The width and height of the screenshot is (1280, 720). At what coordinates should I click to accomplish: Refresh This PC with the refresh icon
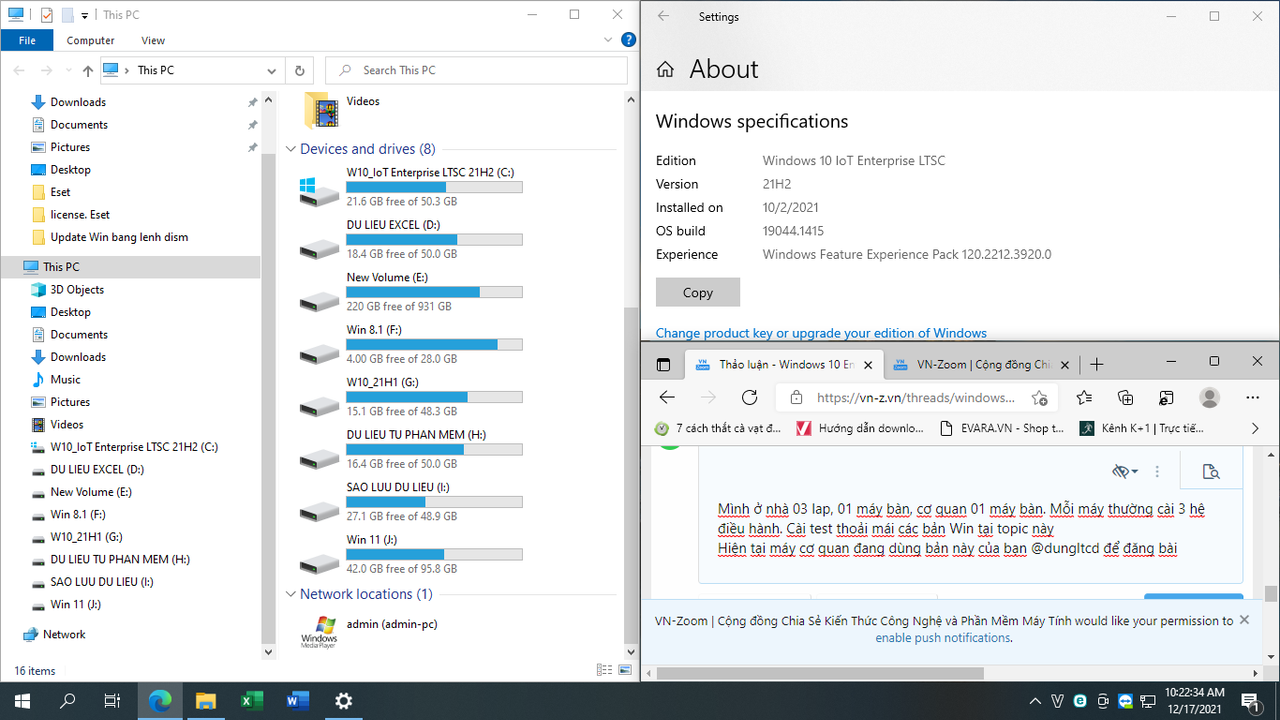coord(299,70)
